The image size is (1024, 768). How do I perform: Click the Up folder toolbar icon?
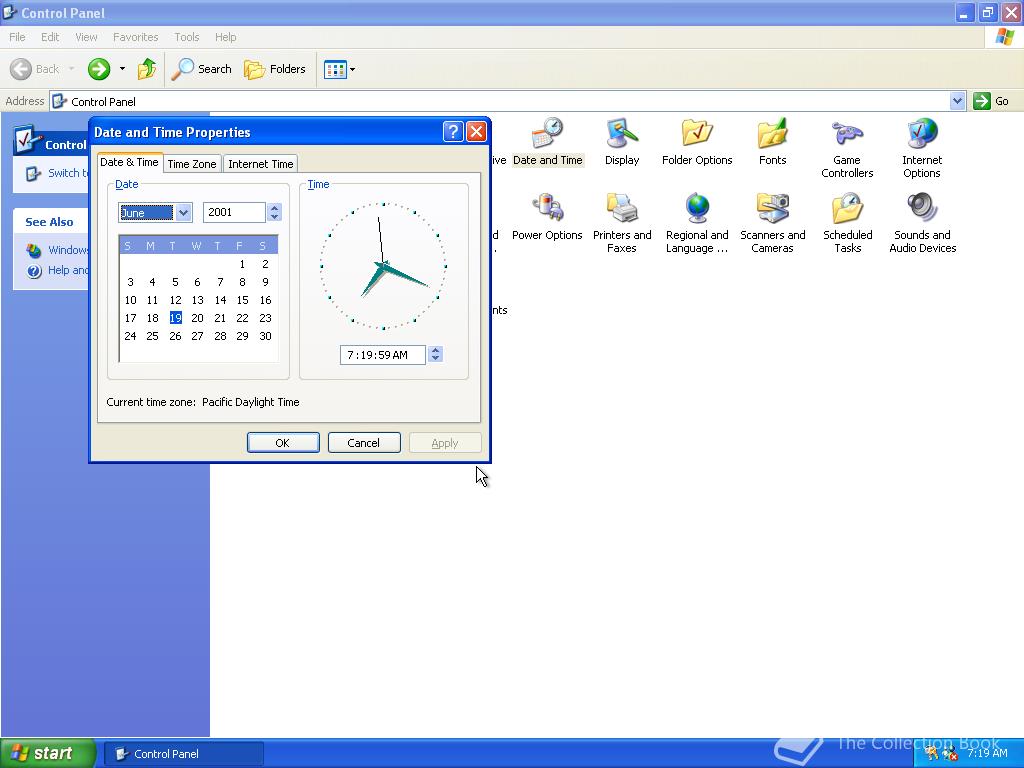(x=147, y=69)
